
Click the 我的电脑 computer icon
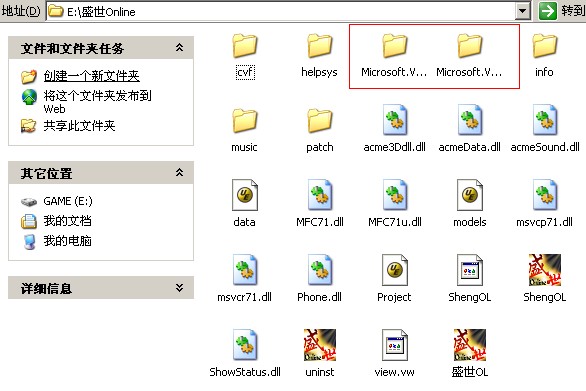coord(29,241)
